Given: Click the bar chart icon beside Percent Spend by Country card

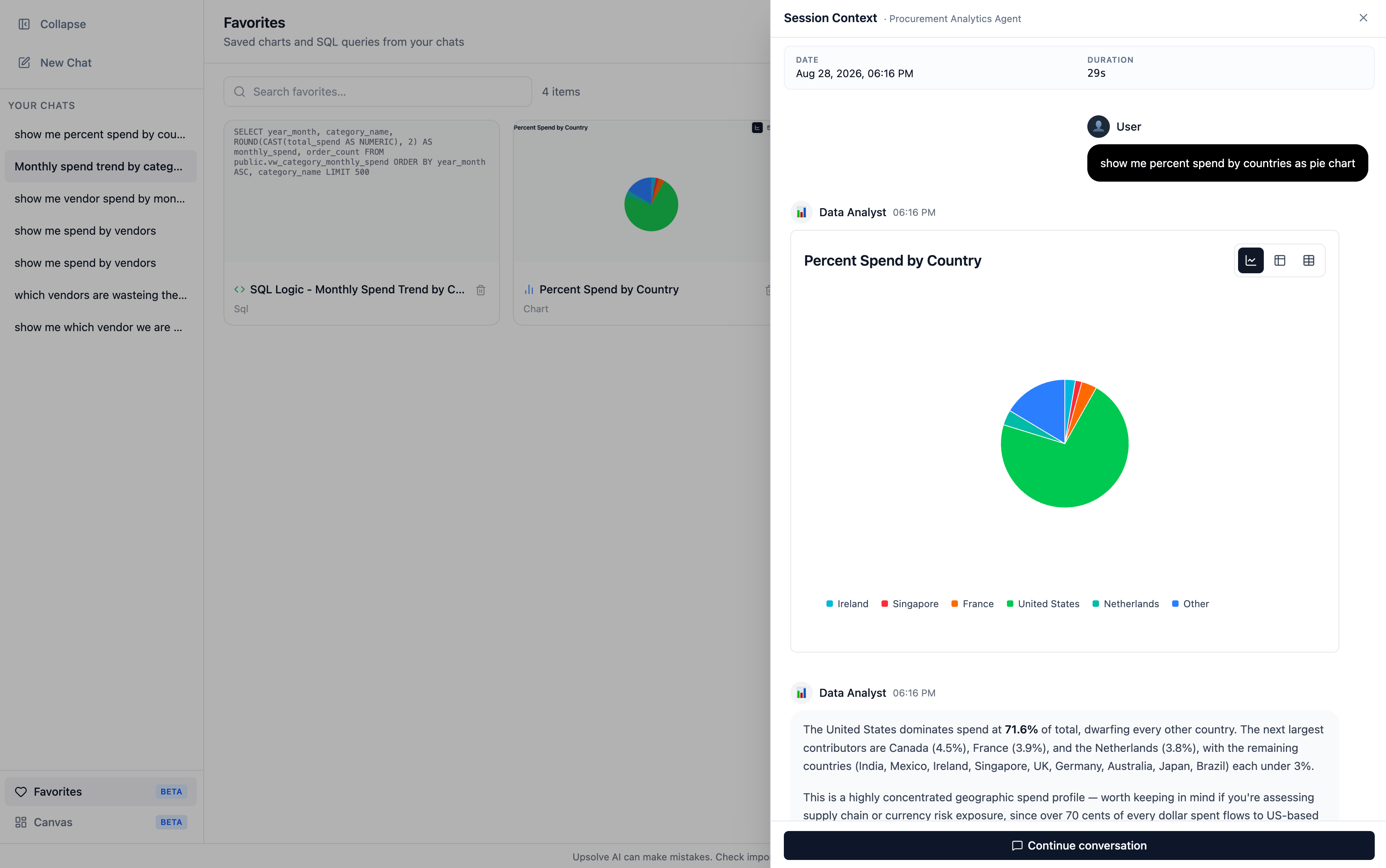Looking at the screenshot, I should tap(529, 289).
